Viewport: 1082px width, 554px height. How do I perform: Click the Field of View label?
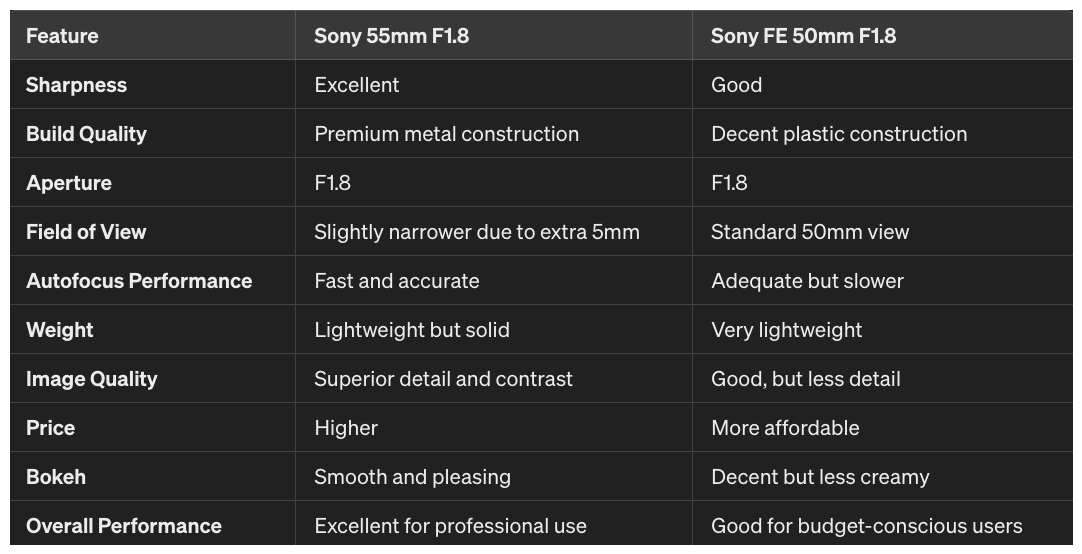point(86,232)
